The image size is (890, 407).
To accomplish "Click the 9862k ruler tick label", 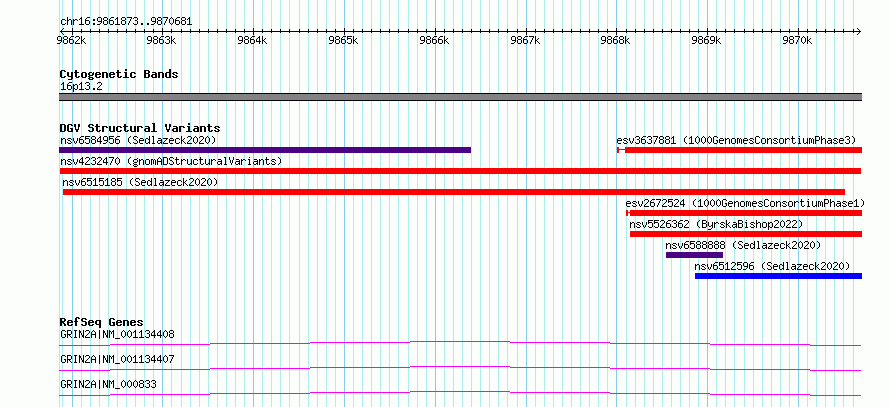I will pos(72,40).
